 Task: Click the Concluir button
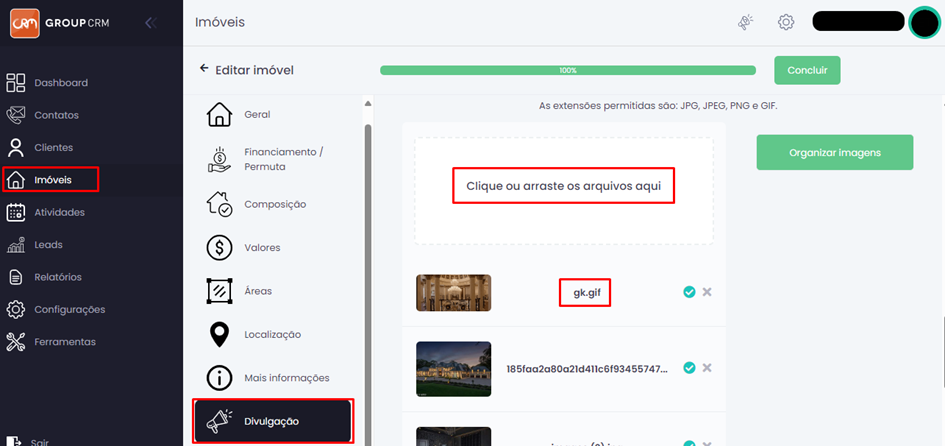pyautogui.click(x=807, y=70)
